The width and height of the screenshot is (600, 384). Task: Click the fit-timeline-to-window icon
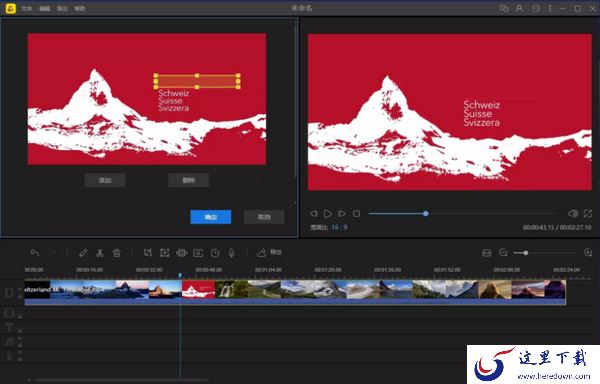pos(487,253)
